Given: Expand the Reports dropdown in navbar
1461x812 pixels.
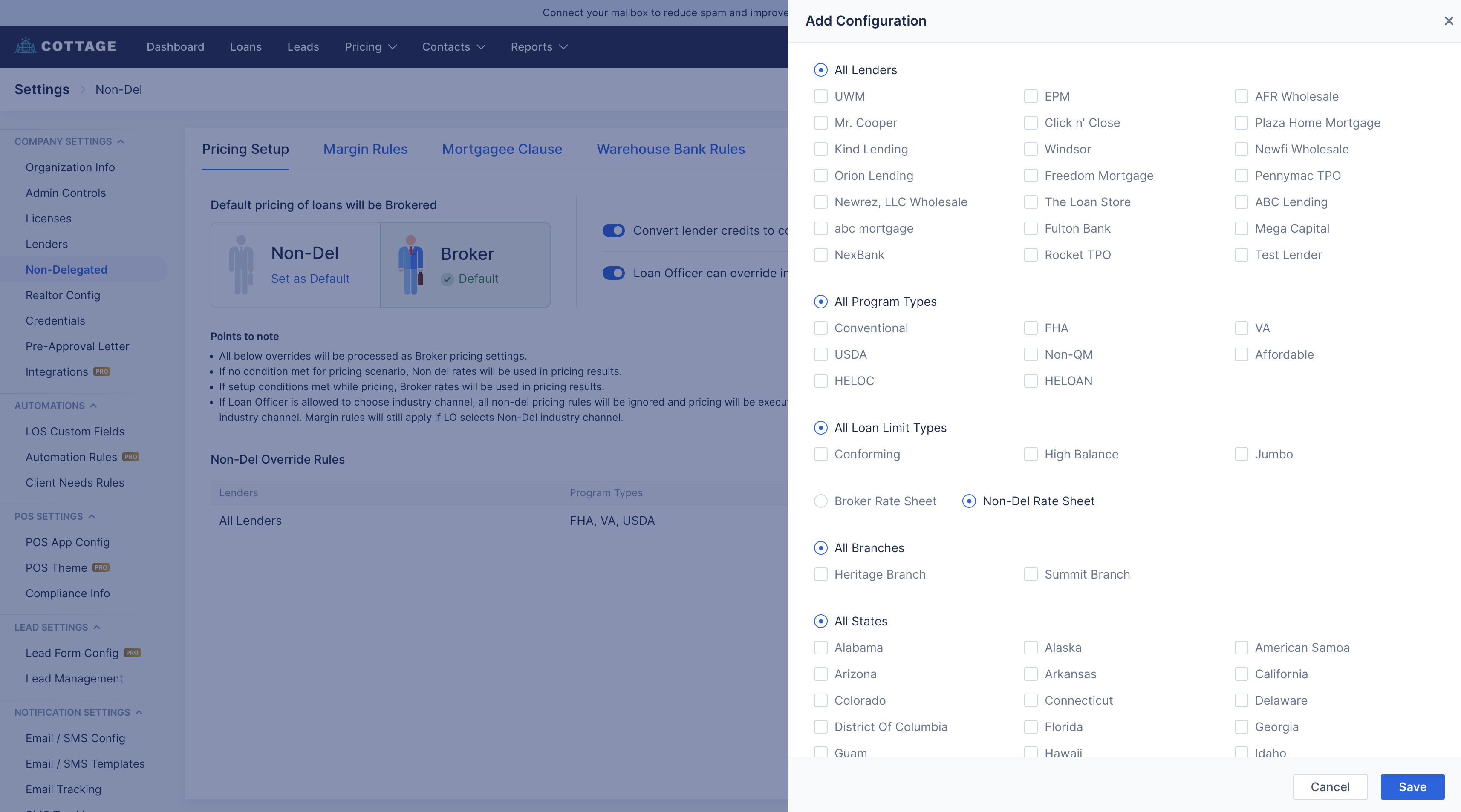Looking at the screenshot, I should pos(538,47).
